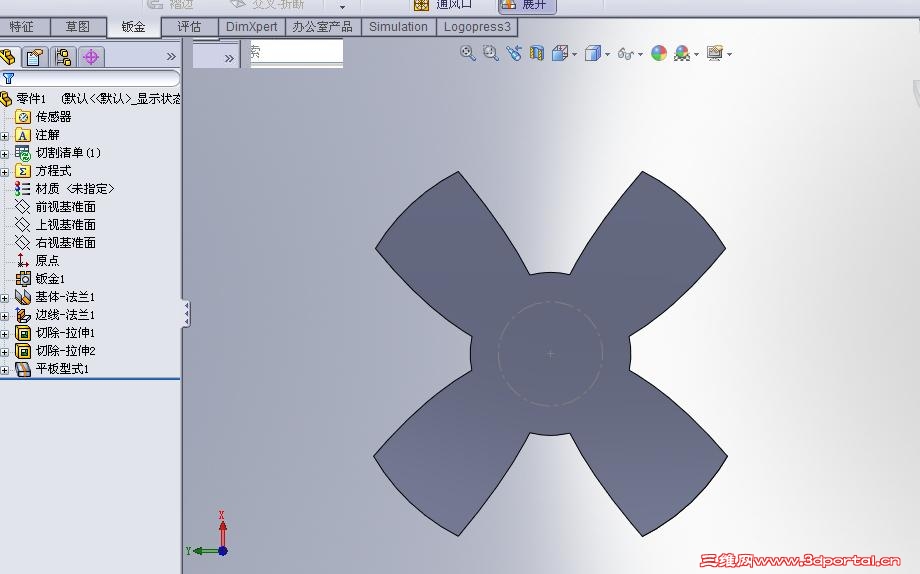Switch to the 评估 tab
920x574 pixels.
tap(189, 27)
